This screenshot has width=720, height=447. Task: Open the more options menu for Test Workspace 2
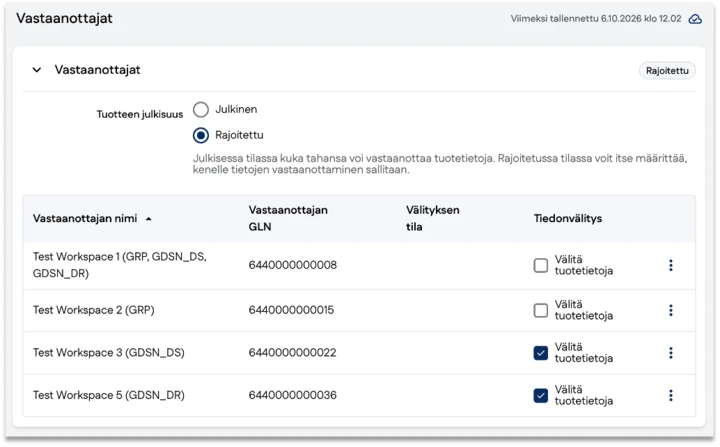(x=671, y=310)
